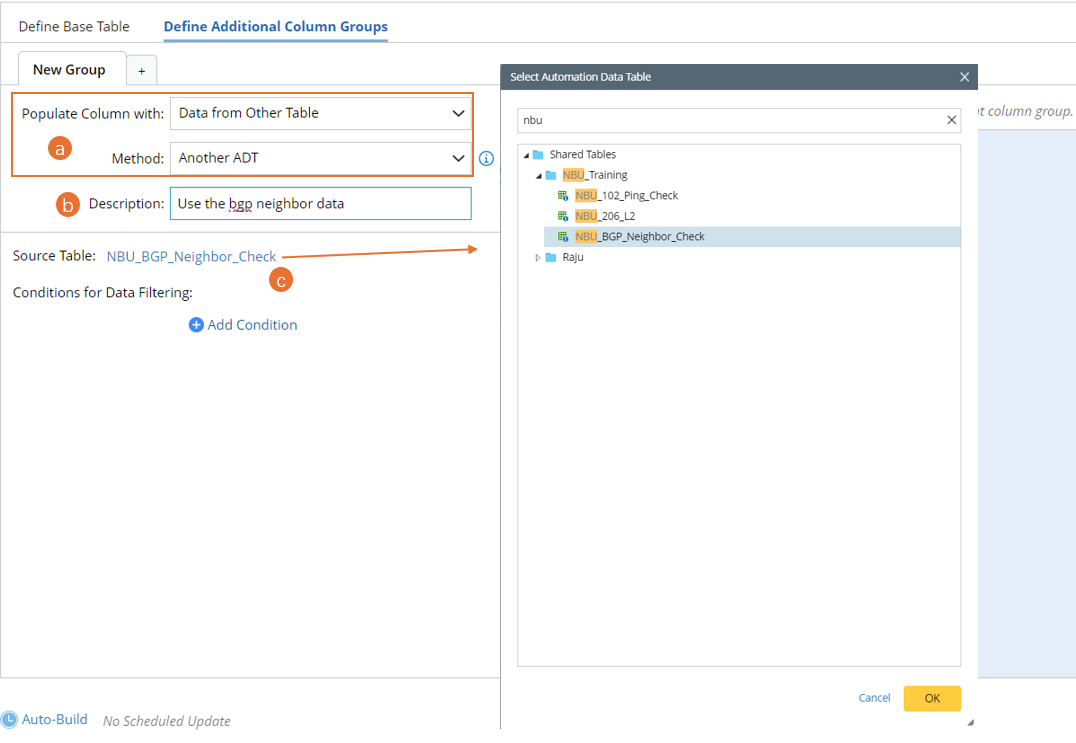Click the Auto-Build clock icon
Screen dimensions: 1076x743
click(9, 719)
